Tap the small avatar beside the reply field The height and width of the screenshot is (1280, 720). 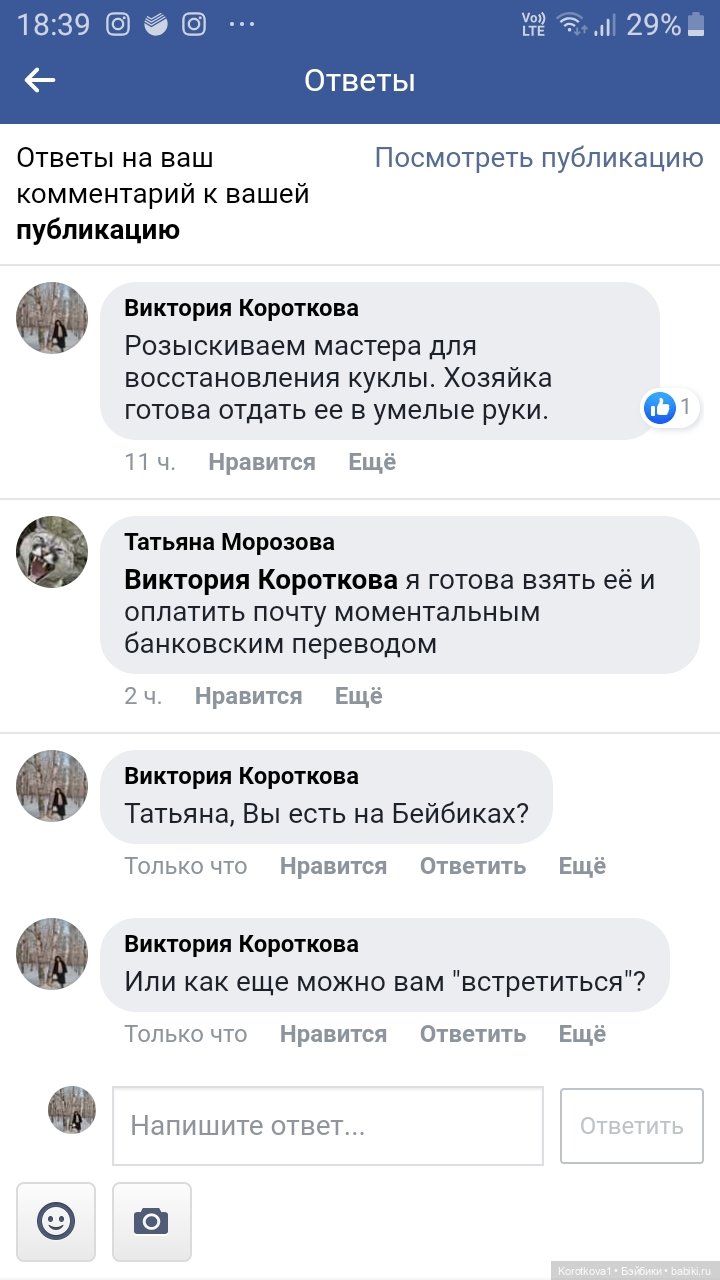coord(72,1110)
